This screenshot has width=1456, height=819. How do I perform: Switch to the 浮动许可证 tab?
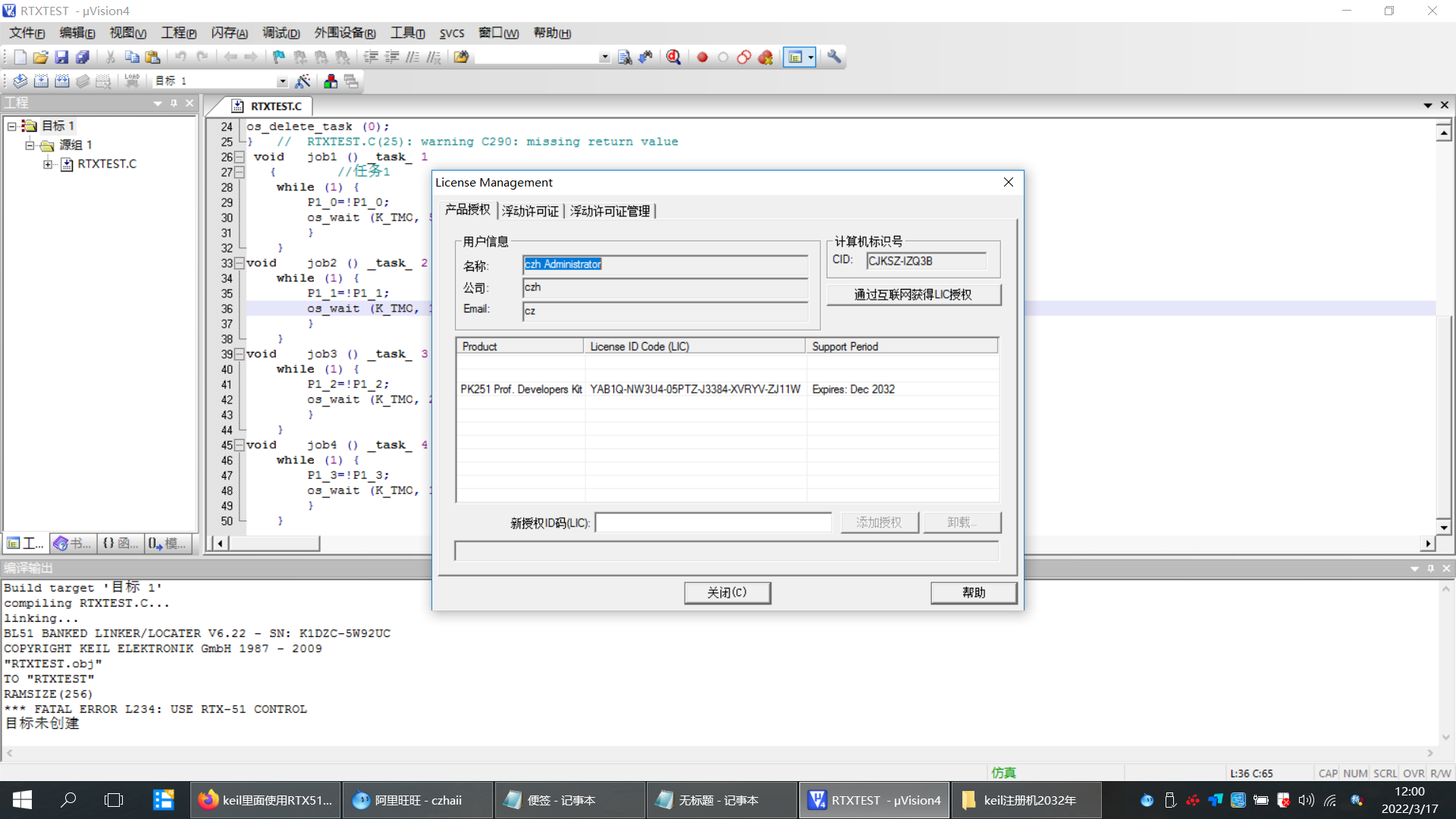[530, 211]
